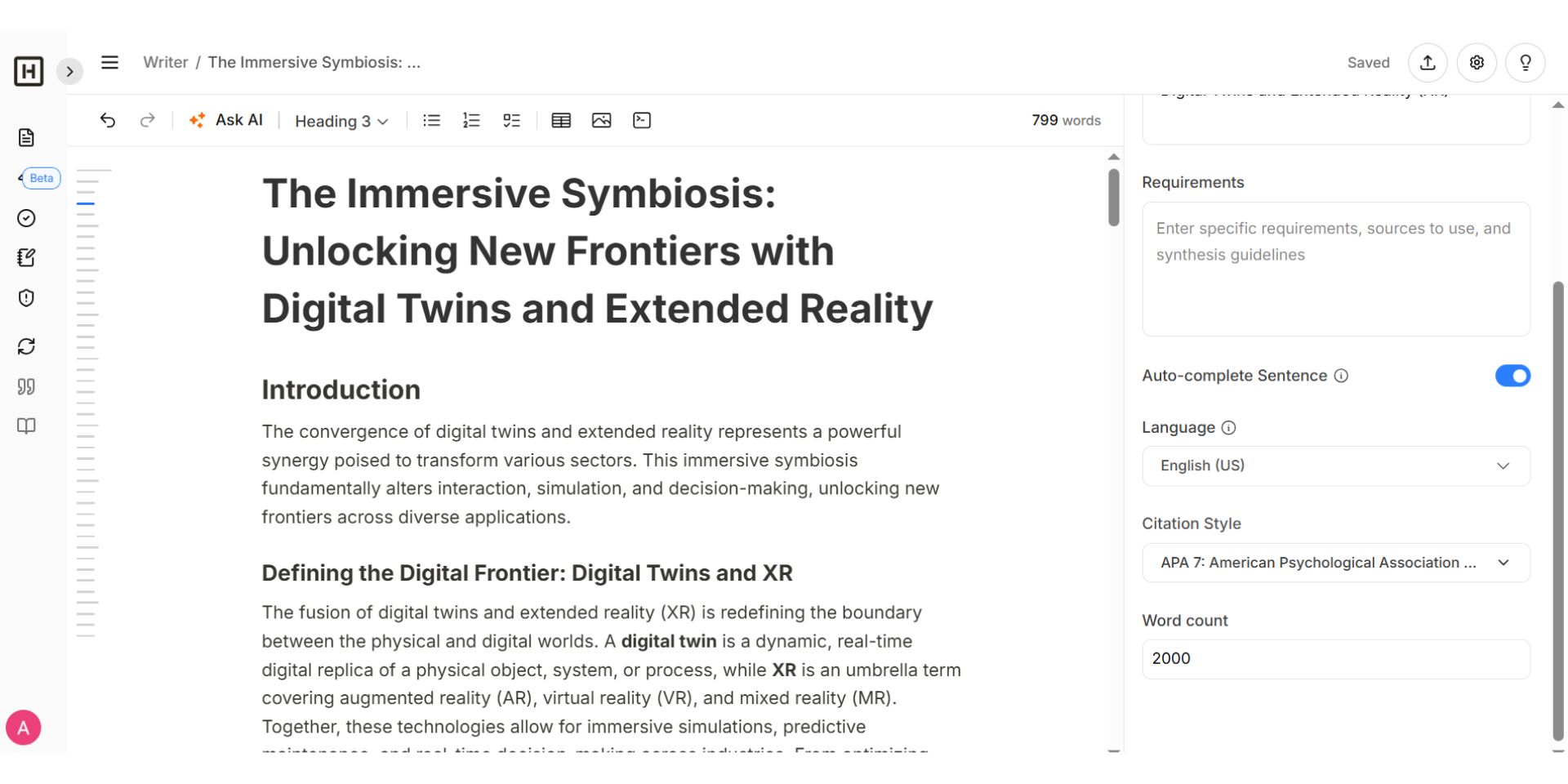This screenshot has width=1568, height=784.
Task: Click the Requirements text area
Action: click(x=1336, y=269)
